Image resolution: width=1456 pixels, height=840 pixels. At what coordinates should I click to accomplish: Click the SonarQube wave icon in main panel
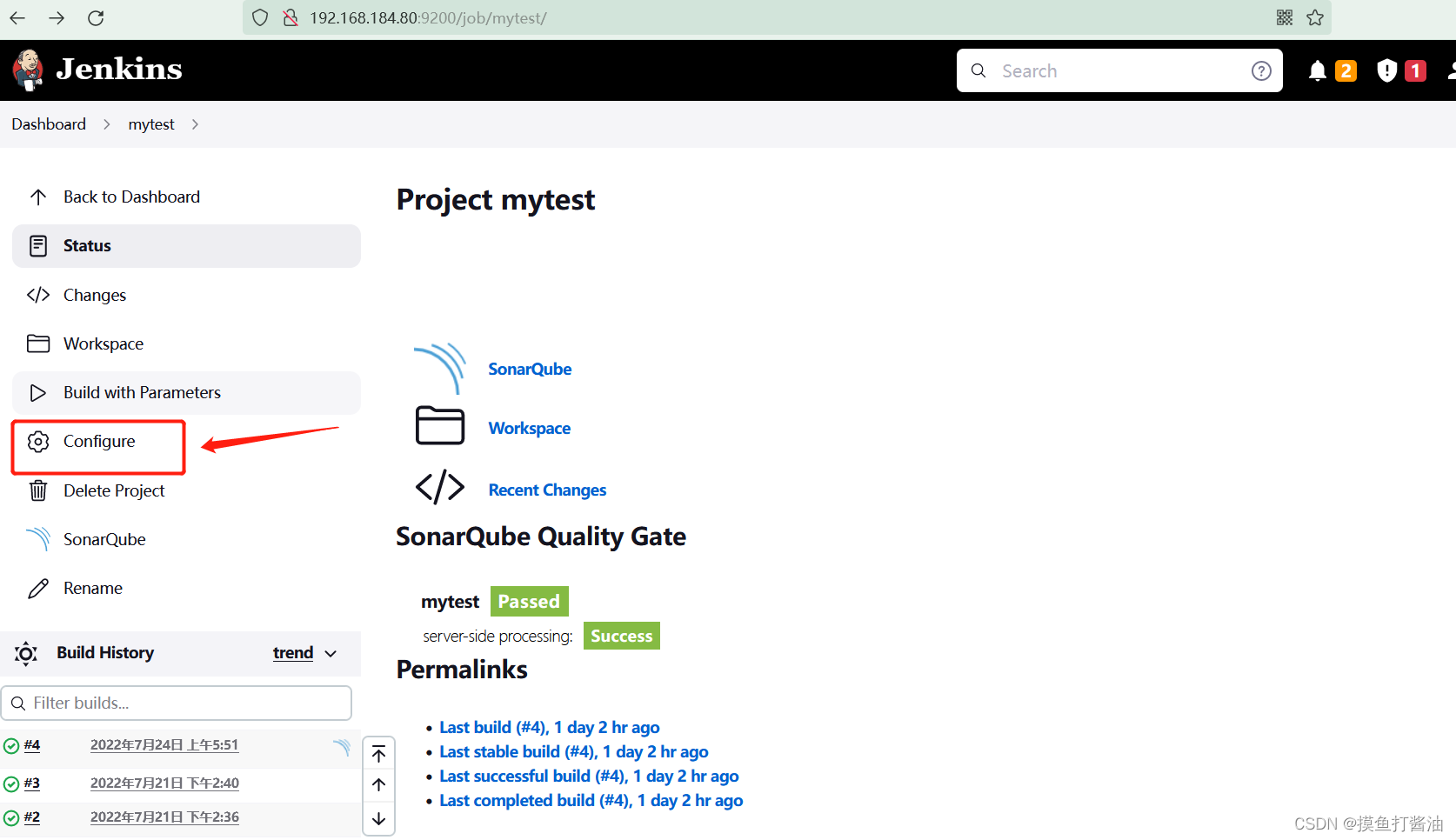(x=440, y=369)
